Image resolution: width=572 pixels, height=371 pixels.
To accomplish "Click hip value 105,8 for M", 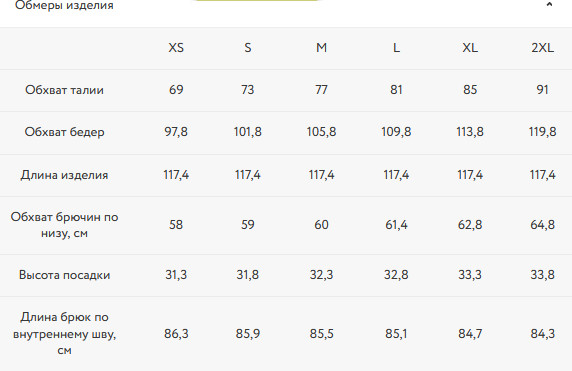I will (x=321, y=132).
